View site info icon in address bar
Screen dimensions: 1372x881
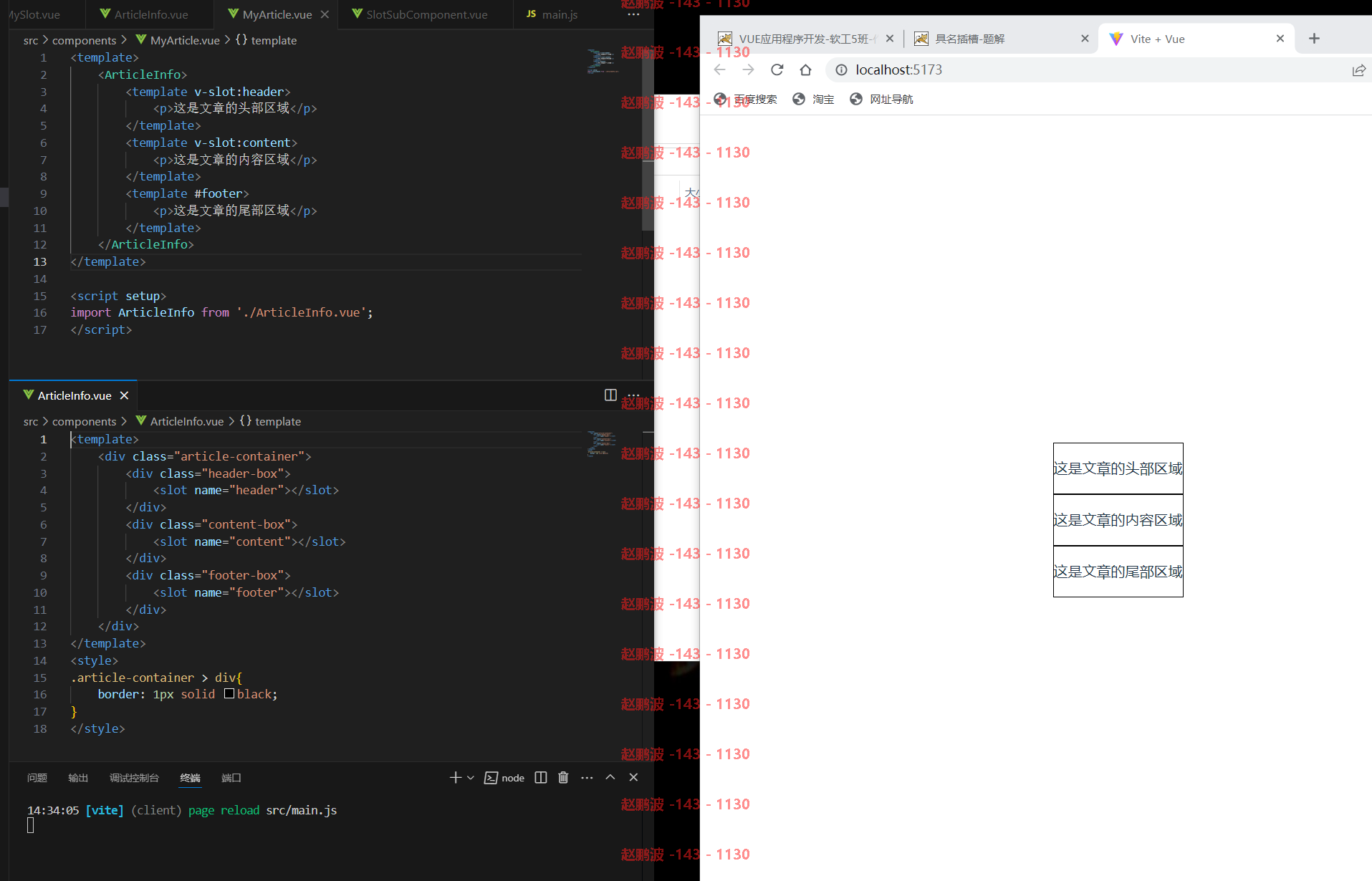[842, 69]
